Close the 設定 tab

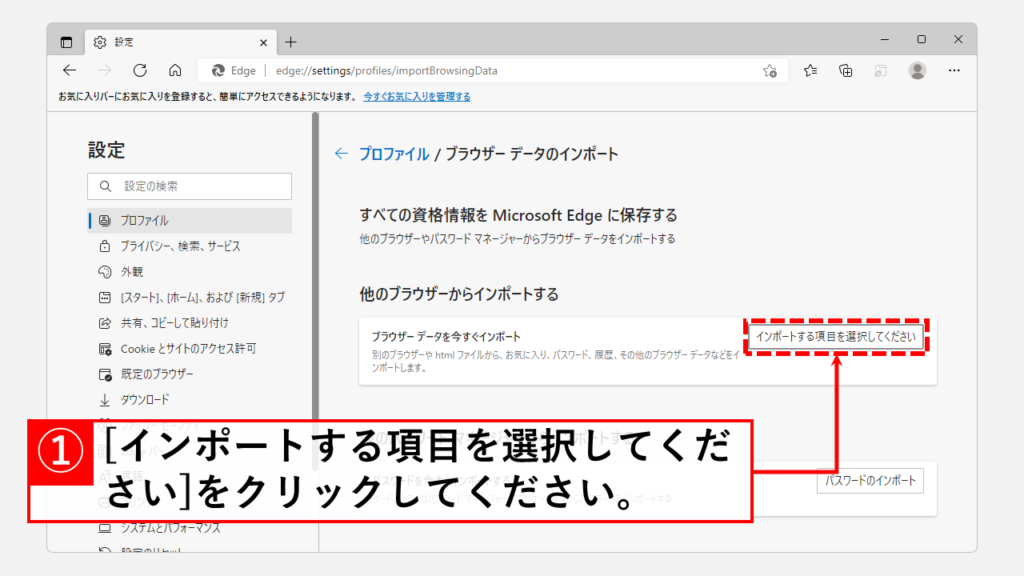tap(263, 42)
